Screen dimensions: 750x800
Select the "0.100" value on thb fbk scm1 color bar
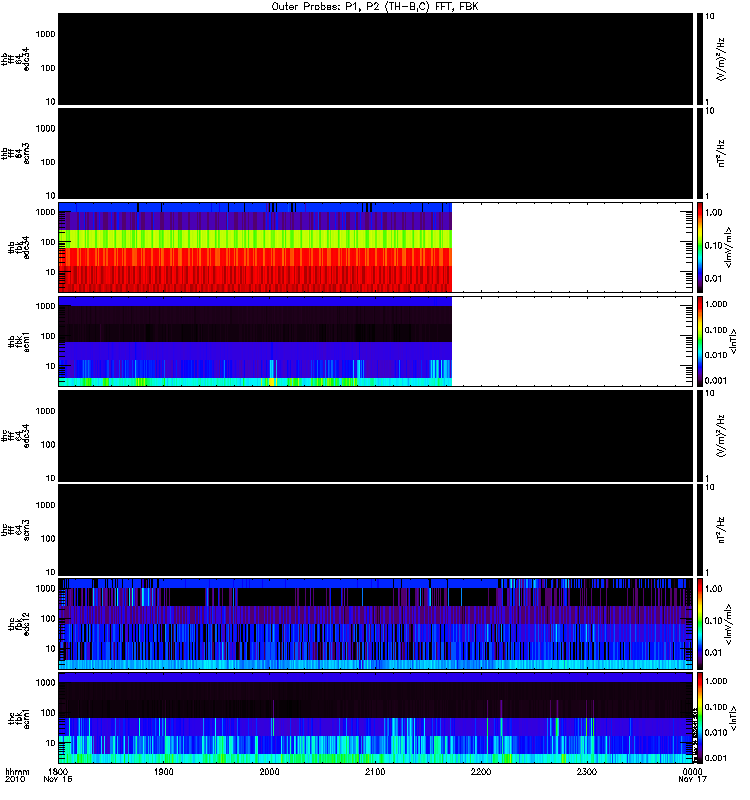pyautogui.click(x=716, y=330)
